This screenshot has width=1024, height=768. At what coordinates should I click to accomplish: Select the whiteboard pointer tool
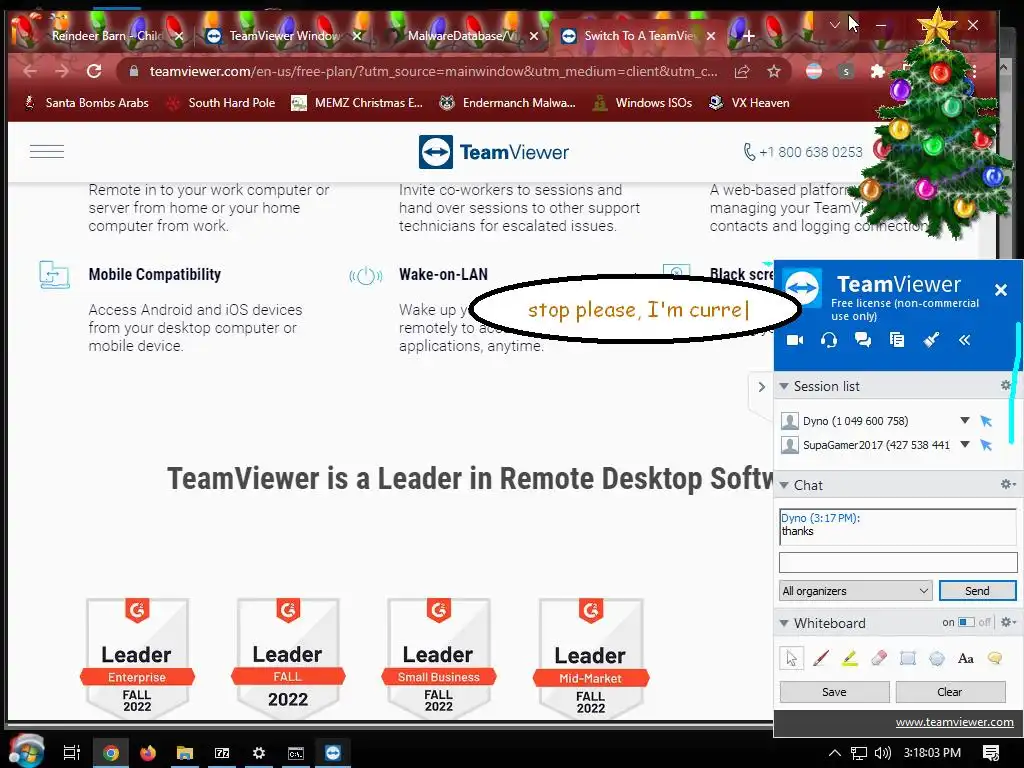(792, 658)
